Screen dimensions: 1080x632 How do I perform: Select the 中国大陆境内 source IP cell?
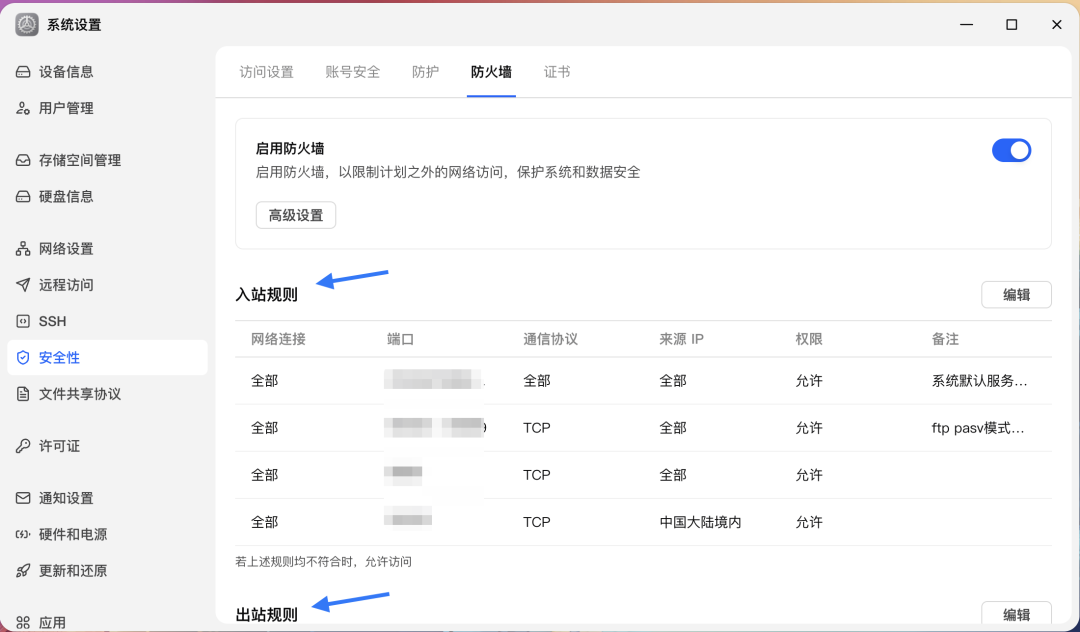700,523
